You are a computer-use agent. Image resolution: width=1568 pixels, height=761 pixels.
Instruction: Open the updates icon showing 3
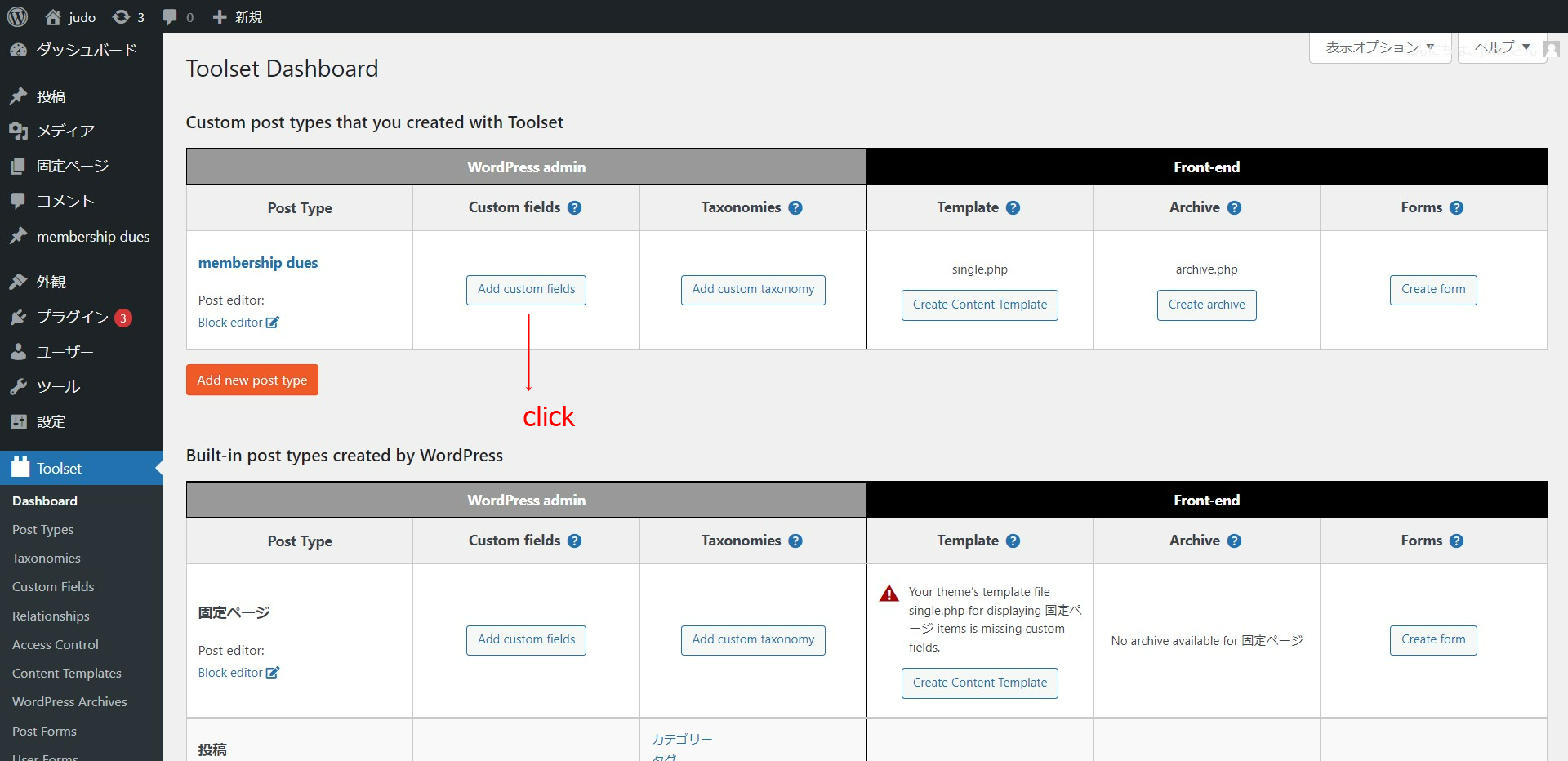coord(121,16)
